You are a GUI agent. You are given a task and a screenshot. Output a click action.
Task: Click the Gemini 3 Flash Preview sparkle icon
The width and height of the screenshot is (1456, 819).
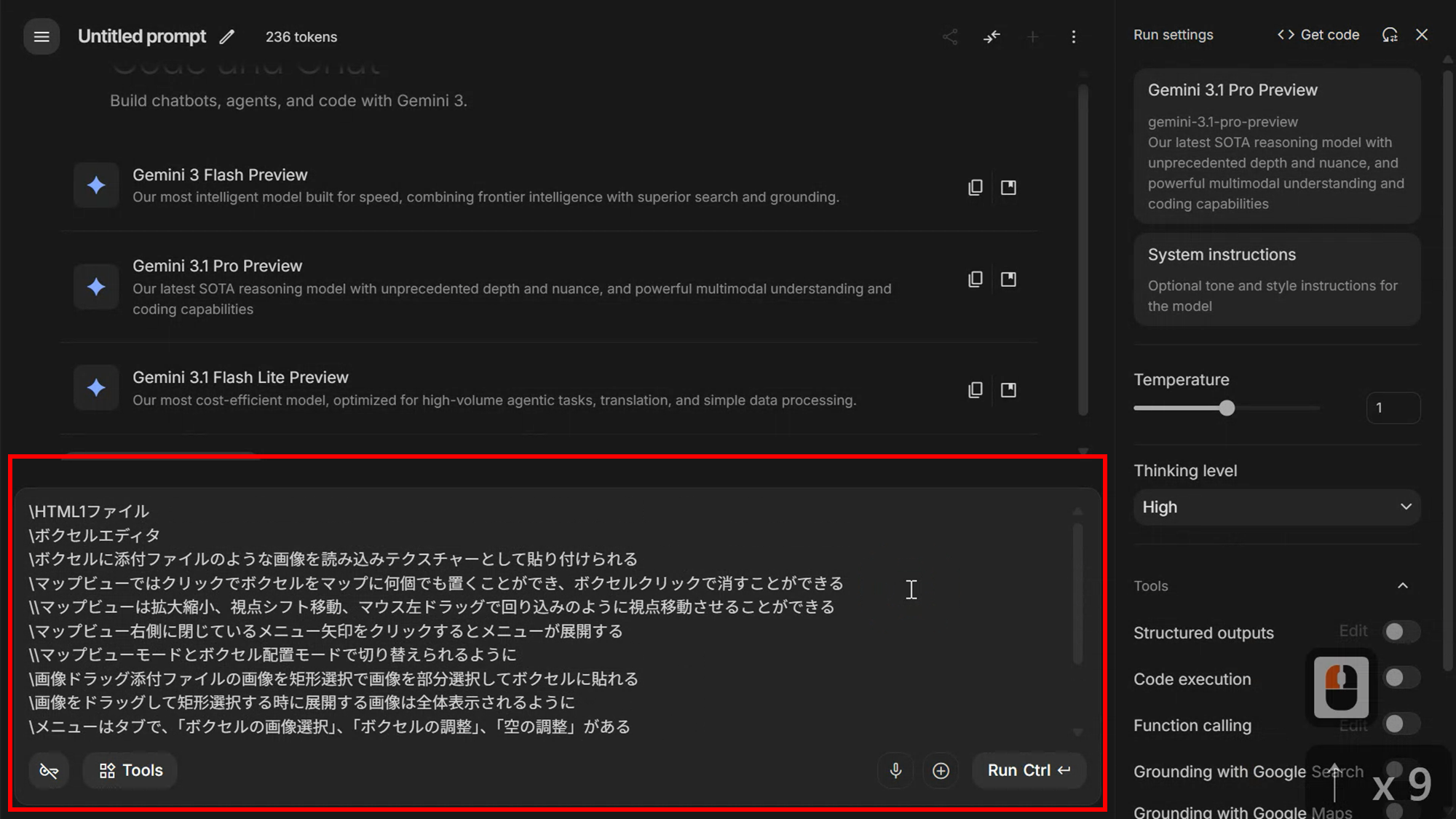pyautogui.click(x=96, y=185)
